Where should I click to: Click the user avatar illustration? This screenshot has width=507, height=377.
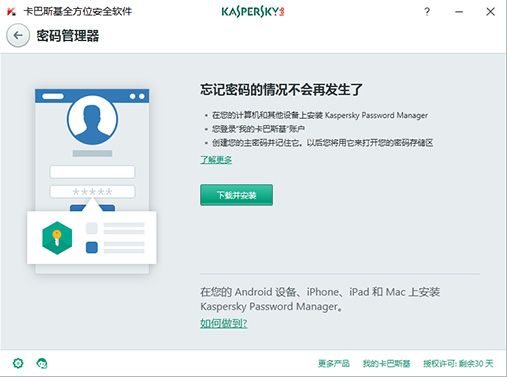92,120
